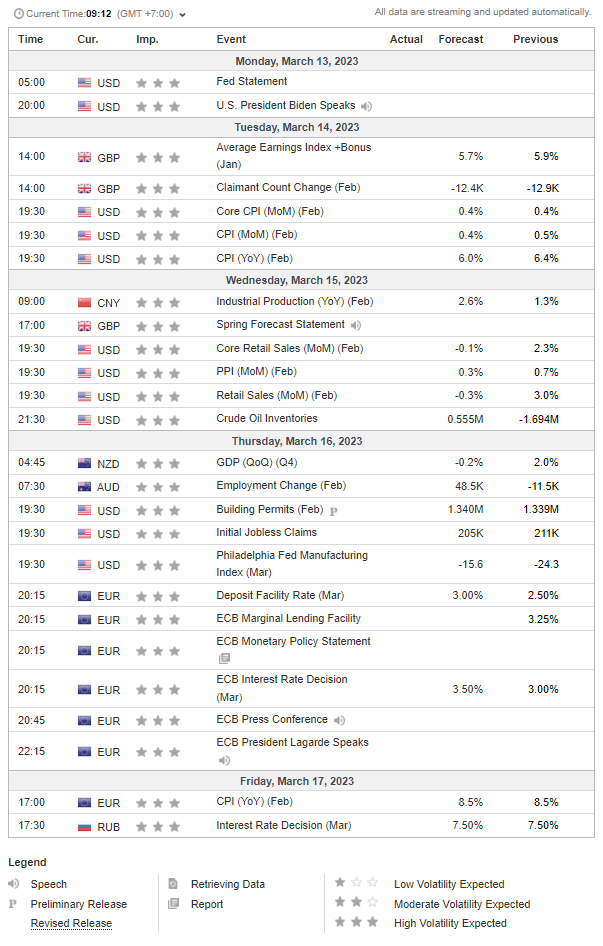Viewport: 603px width, 946px height.
Task: Open ECB Interest Rate Decision event
Action: tap(281, 680)
